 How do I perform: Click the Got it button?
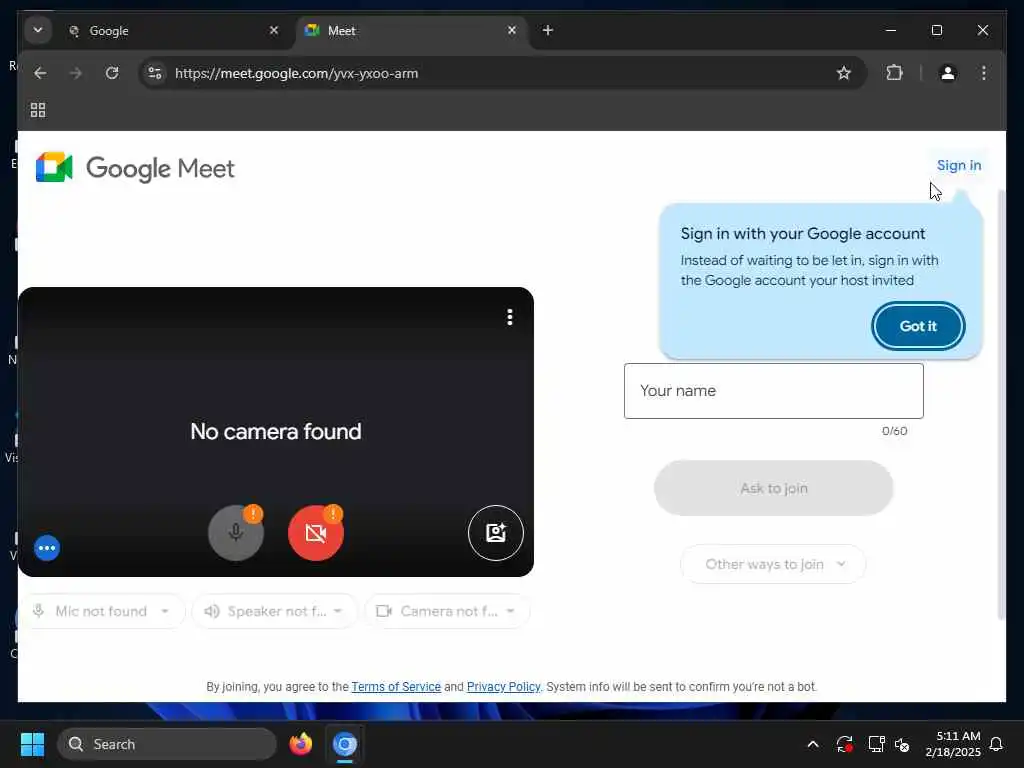click(918, 326)
